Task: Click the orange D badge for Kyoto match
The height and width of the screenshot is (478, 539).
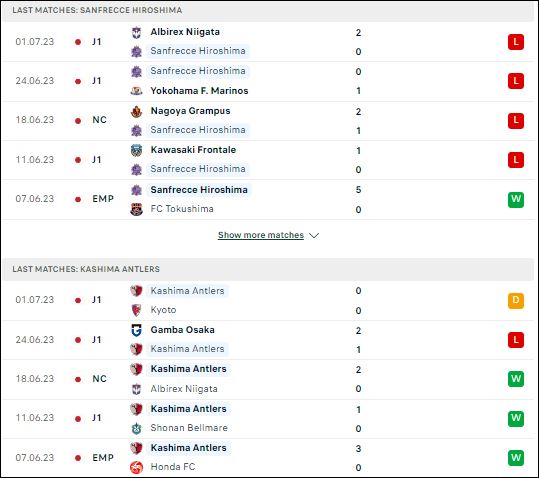Action: coord(516,301)
